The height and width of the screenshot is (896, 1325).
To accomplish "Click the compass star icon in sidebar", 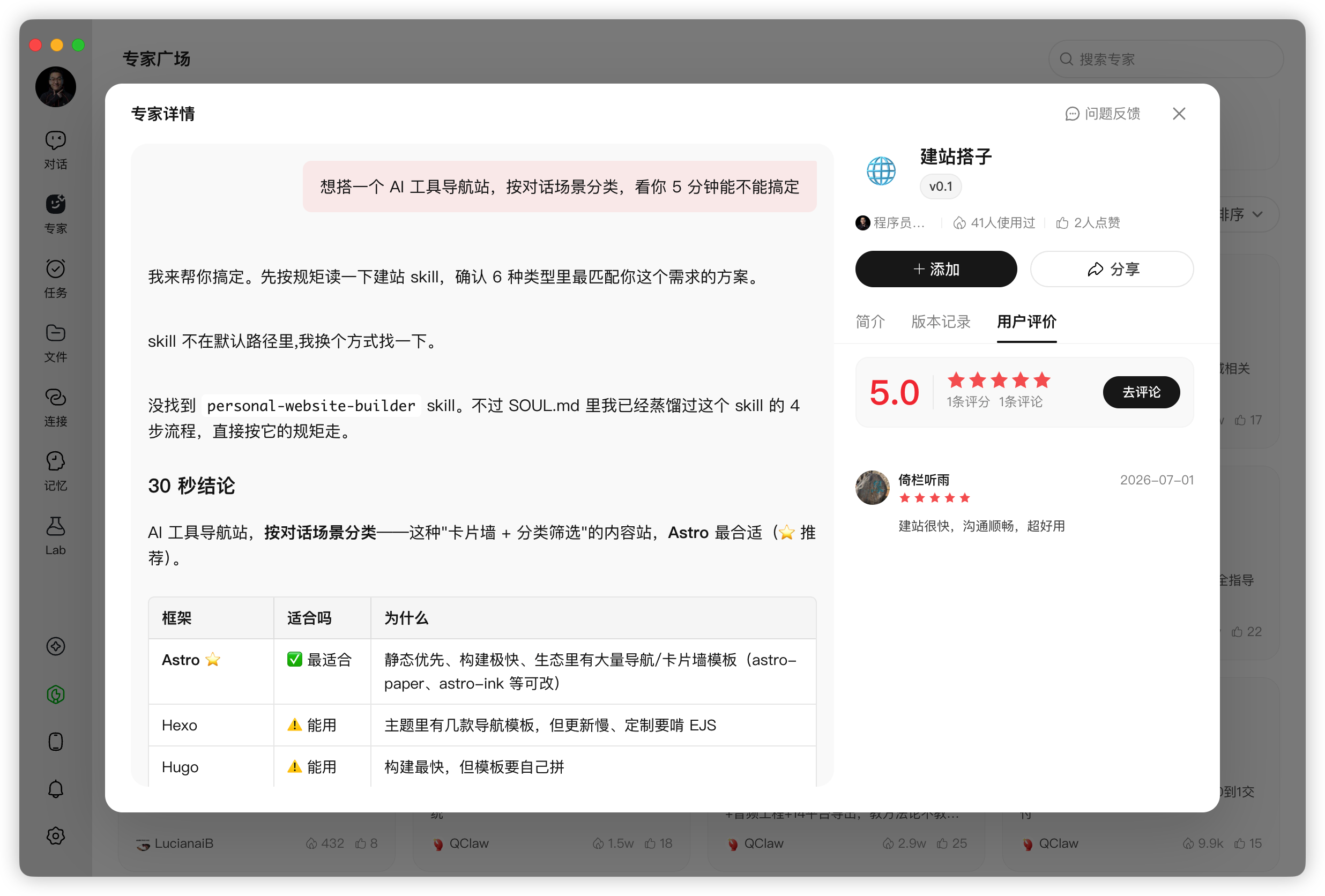I will pyautogui.click(x=55, y=646).
